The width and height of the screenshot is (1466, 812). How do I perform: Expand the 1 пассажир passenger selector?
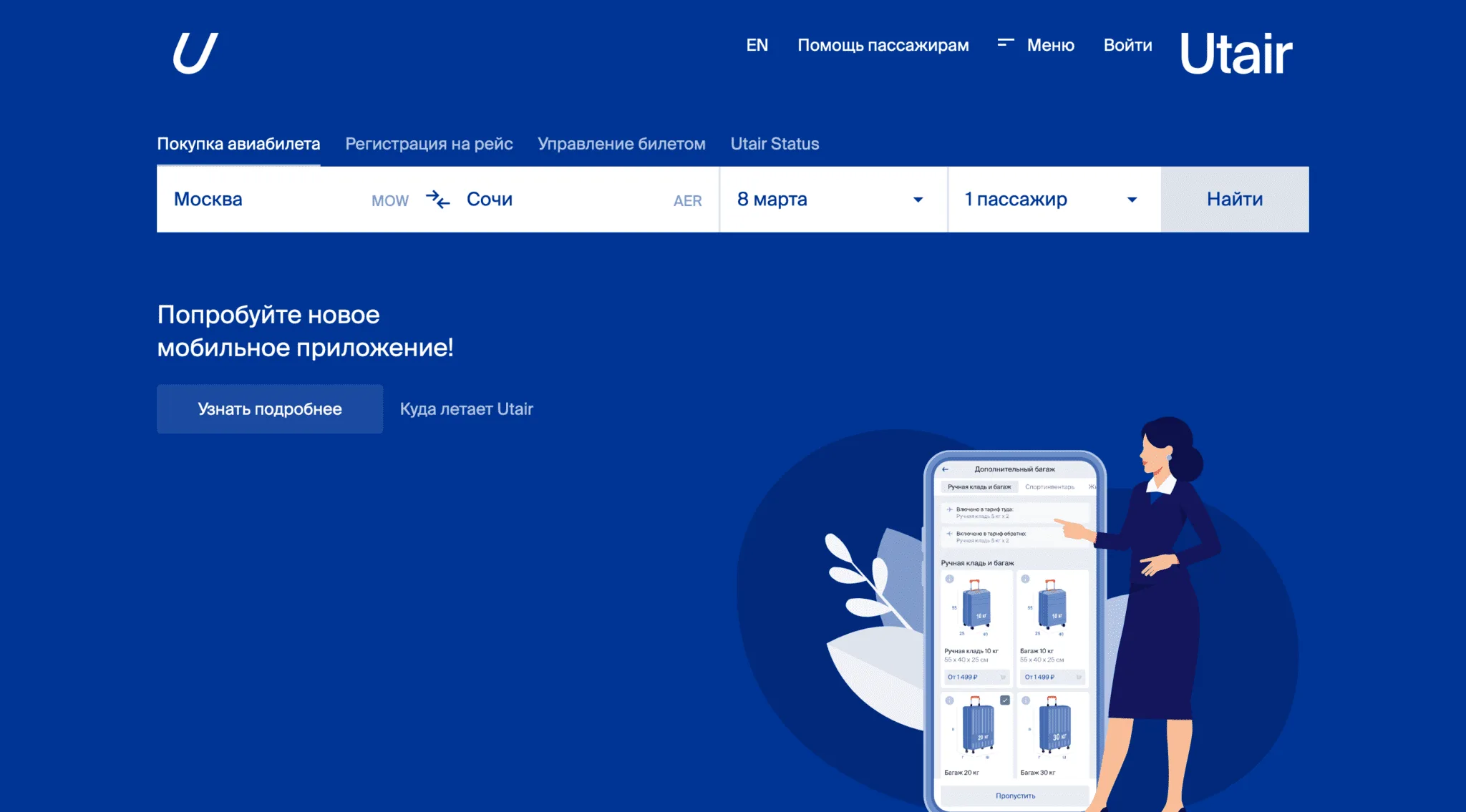[x=1054, y=200]
